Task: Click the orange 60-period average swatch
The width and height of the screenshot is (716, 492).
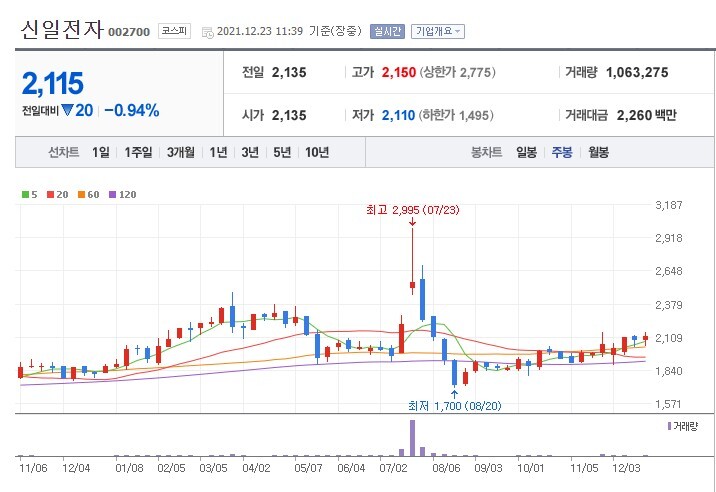Action: pyautogui.click(x=81, y=195)
